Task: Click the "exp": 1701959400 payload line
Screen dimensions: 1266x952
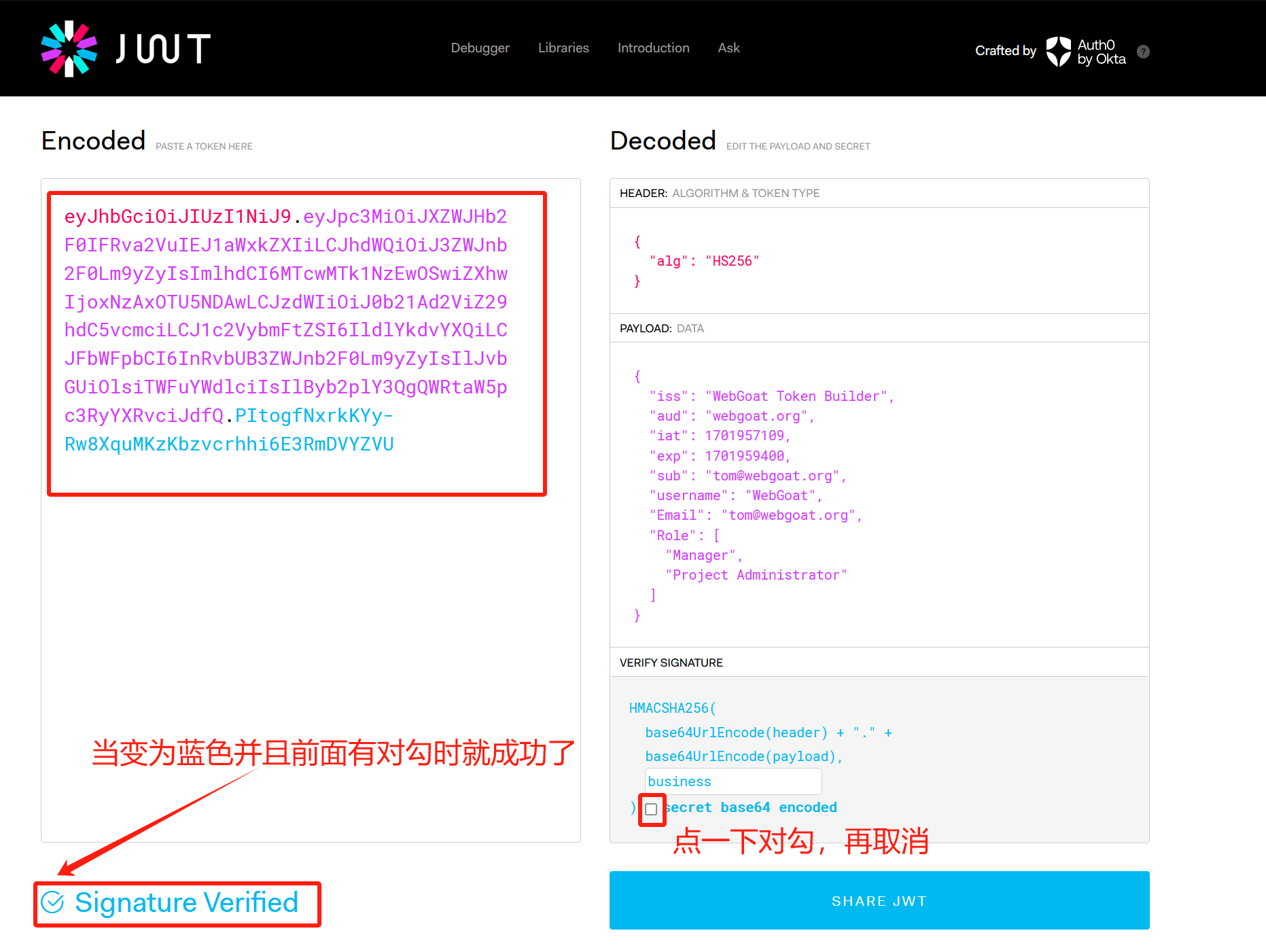Action: (720, 456)
